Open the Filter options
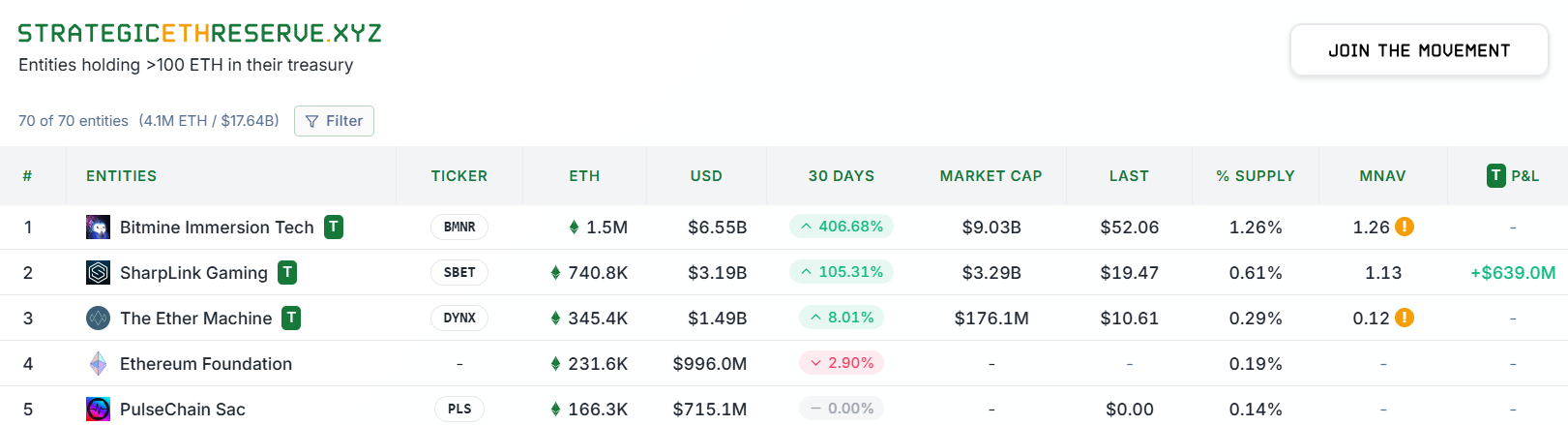Screen dimensions: 1568x425 coord(334,121)
